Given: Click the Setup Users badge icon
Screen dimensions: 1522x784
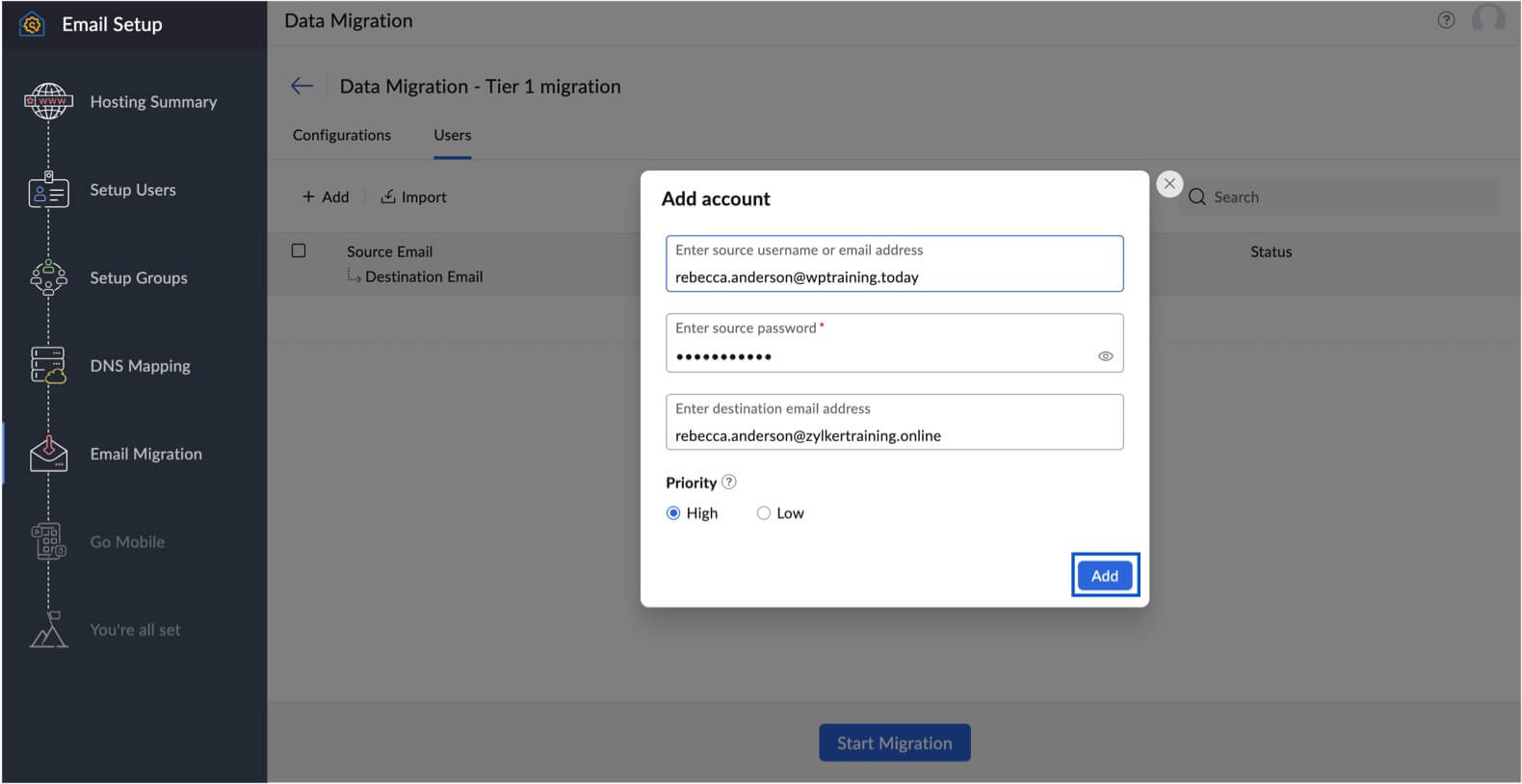Looking at the screenshot, I should tap(48, 191).
